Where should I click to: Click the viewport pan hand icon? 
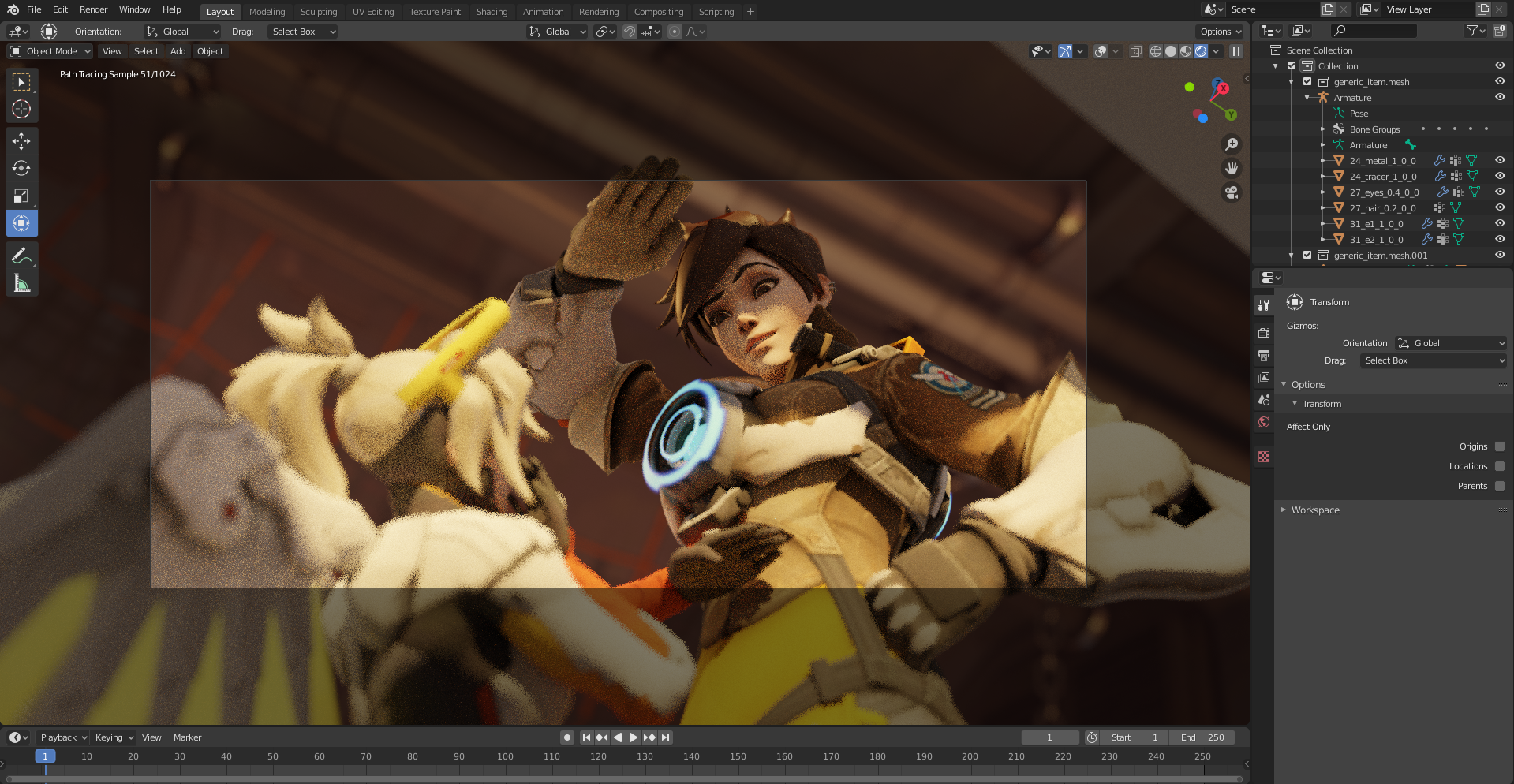pos(1231,168)
